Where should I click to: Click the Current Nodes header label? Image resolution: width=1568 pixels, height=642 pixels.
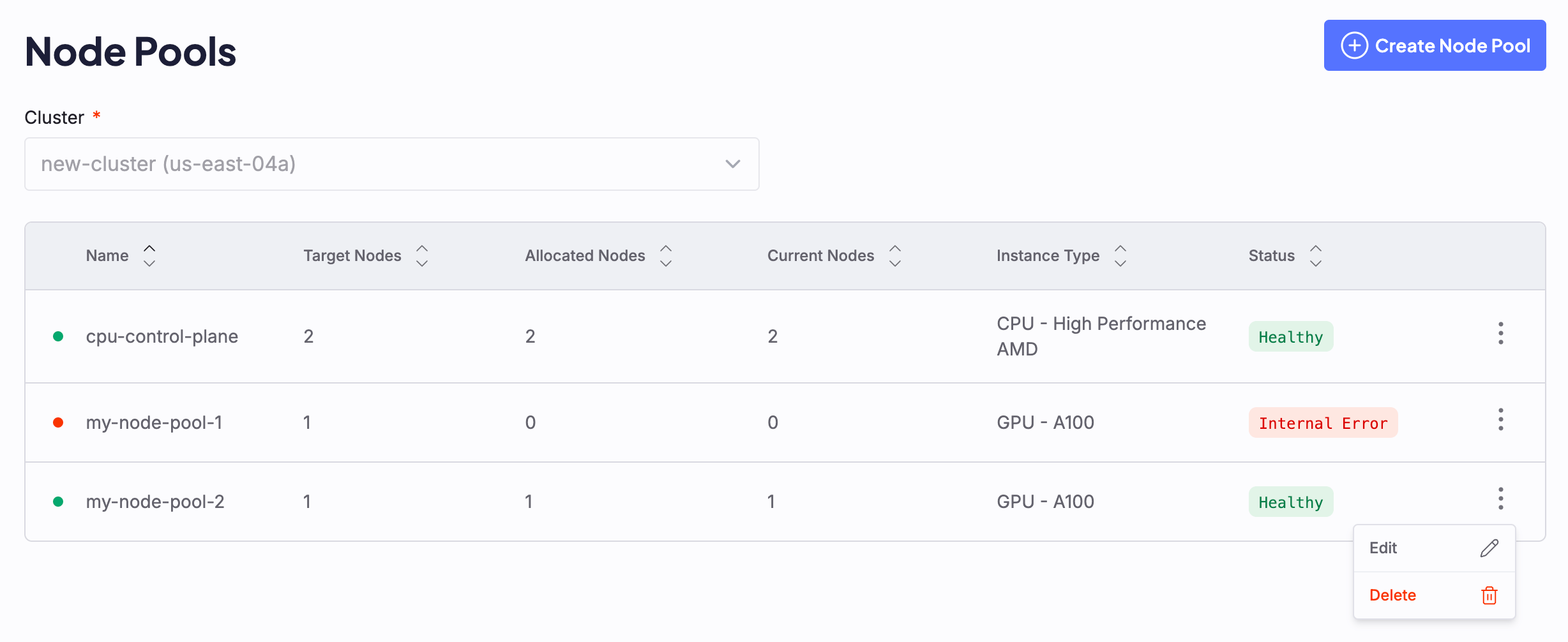(x=821, y=256)
